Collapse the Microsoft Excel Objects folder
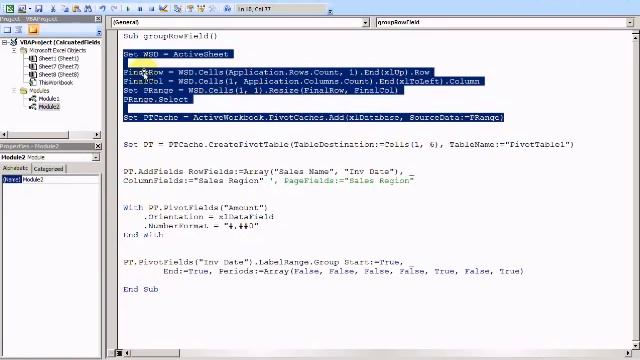The image size is (640, 360). 14,50
